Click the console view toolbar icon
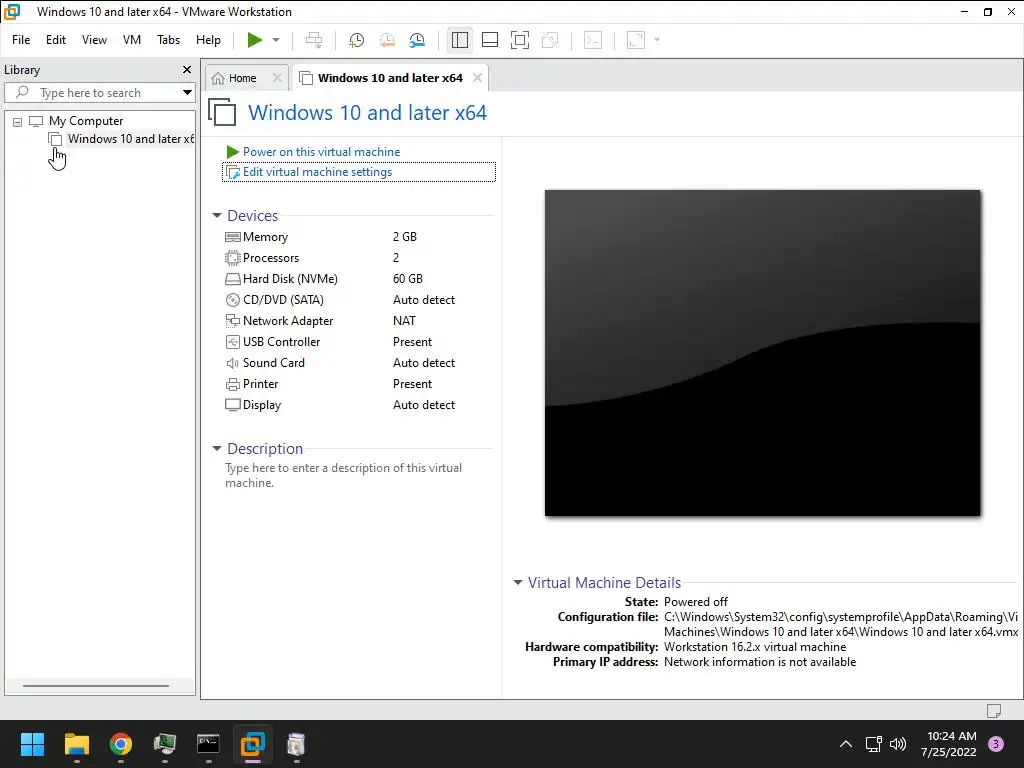Screen dimensions: 1024x768 tap(593, 40)
